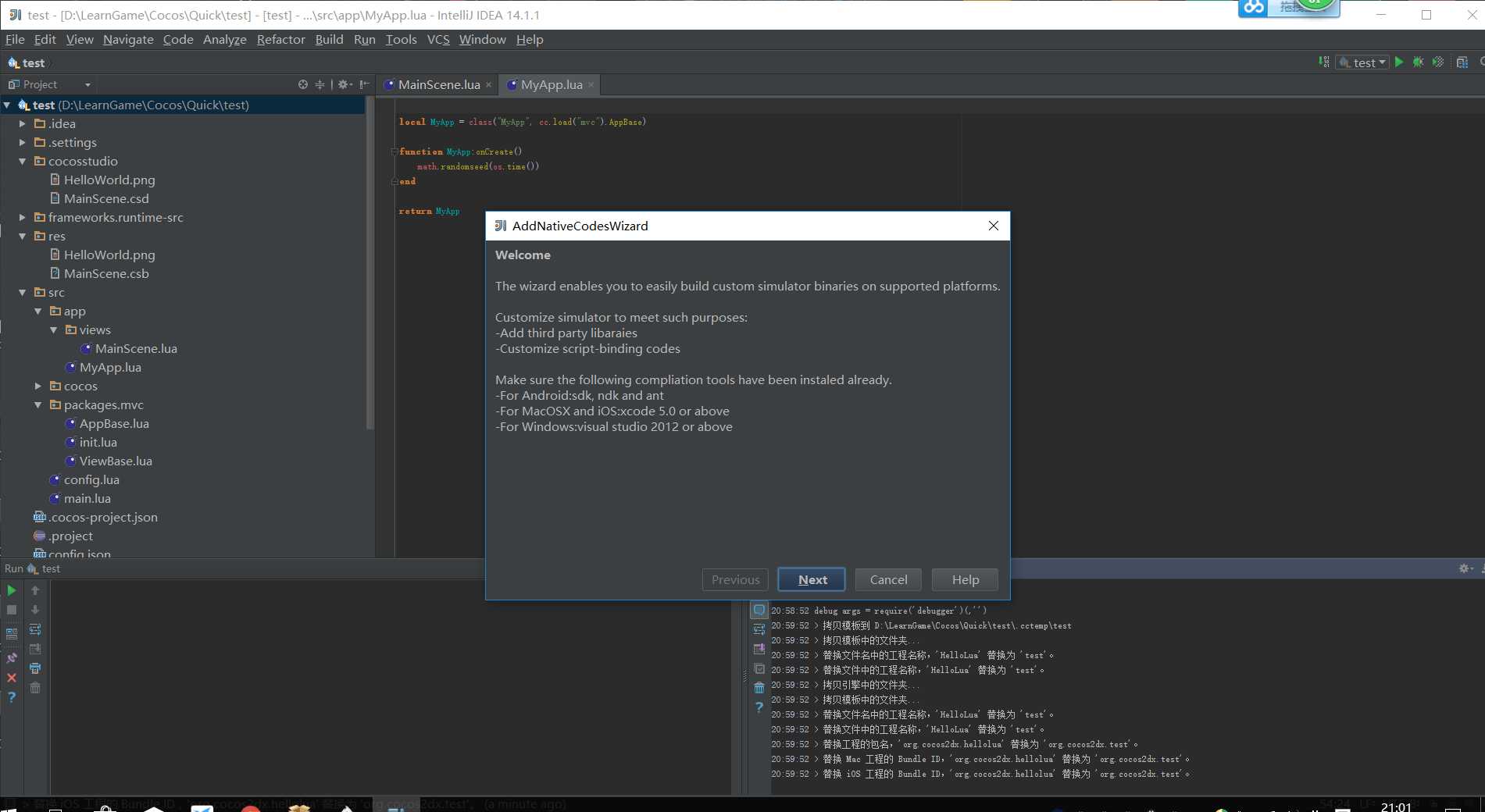The height and width of the screenshot is (812, 1485).
Task: Restore layout icon in Run panel
Action: 12,634
